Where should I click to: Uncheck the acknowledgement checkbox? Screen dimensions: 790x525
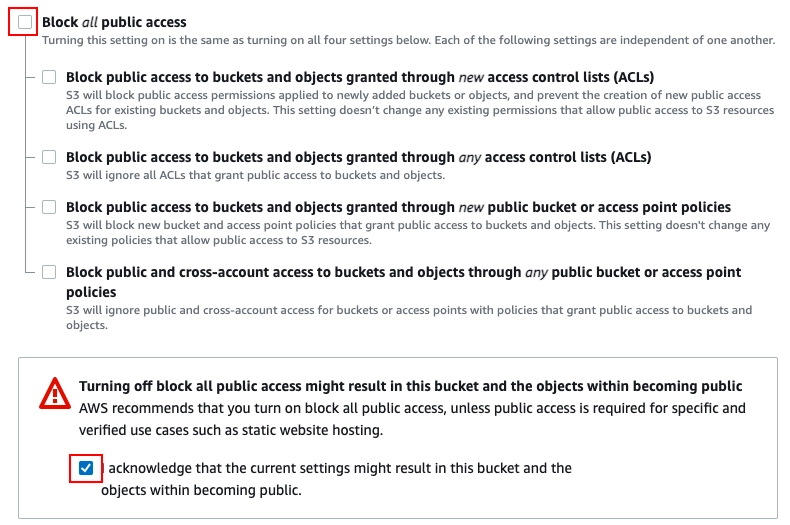(87, 467)
